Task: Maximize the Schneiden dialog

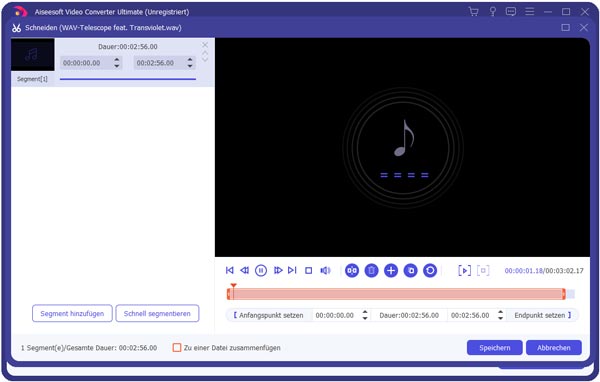Action: point(566,28)
